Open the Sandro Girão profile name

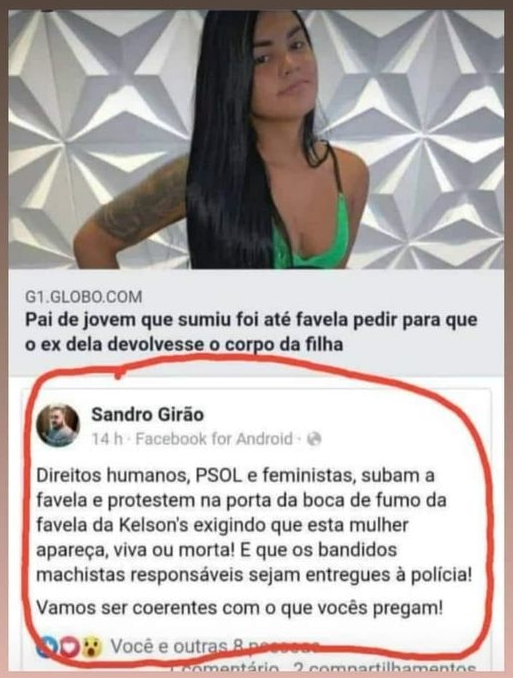(x=147, y=414)
